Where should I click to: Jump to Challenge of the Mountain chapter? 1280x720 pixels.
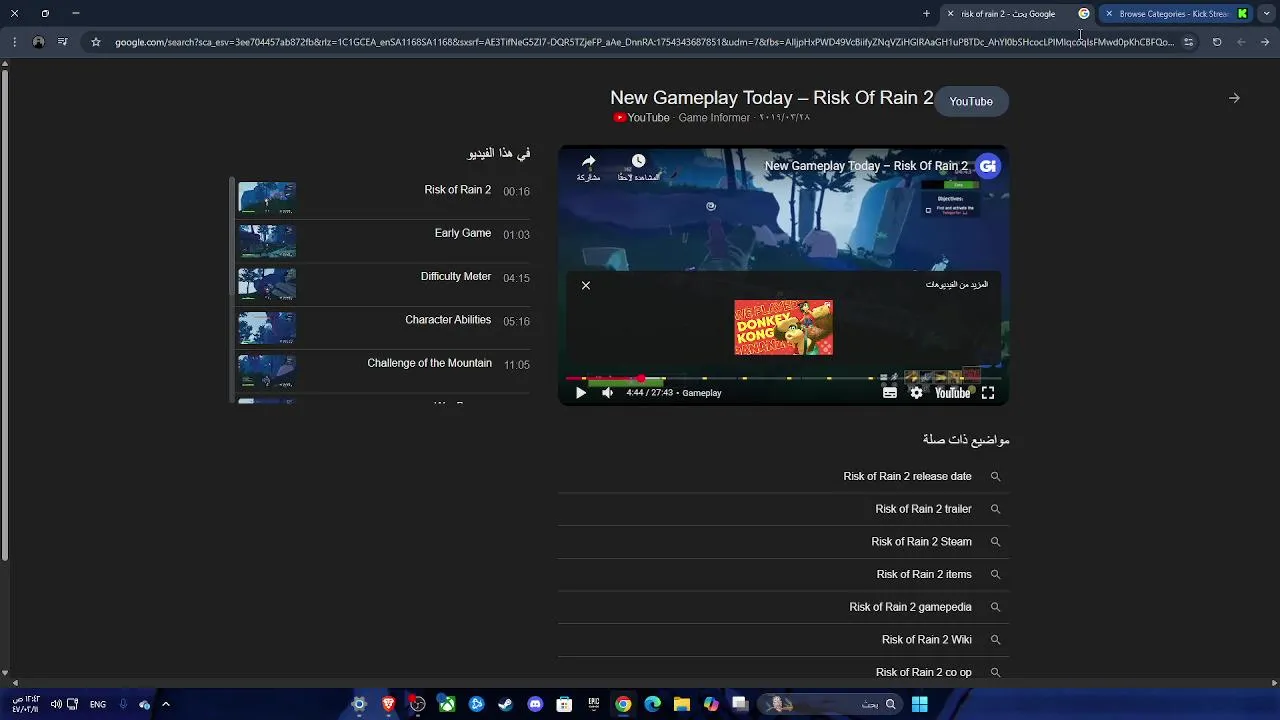[x=384, y=371]
